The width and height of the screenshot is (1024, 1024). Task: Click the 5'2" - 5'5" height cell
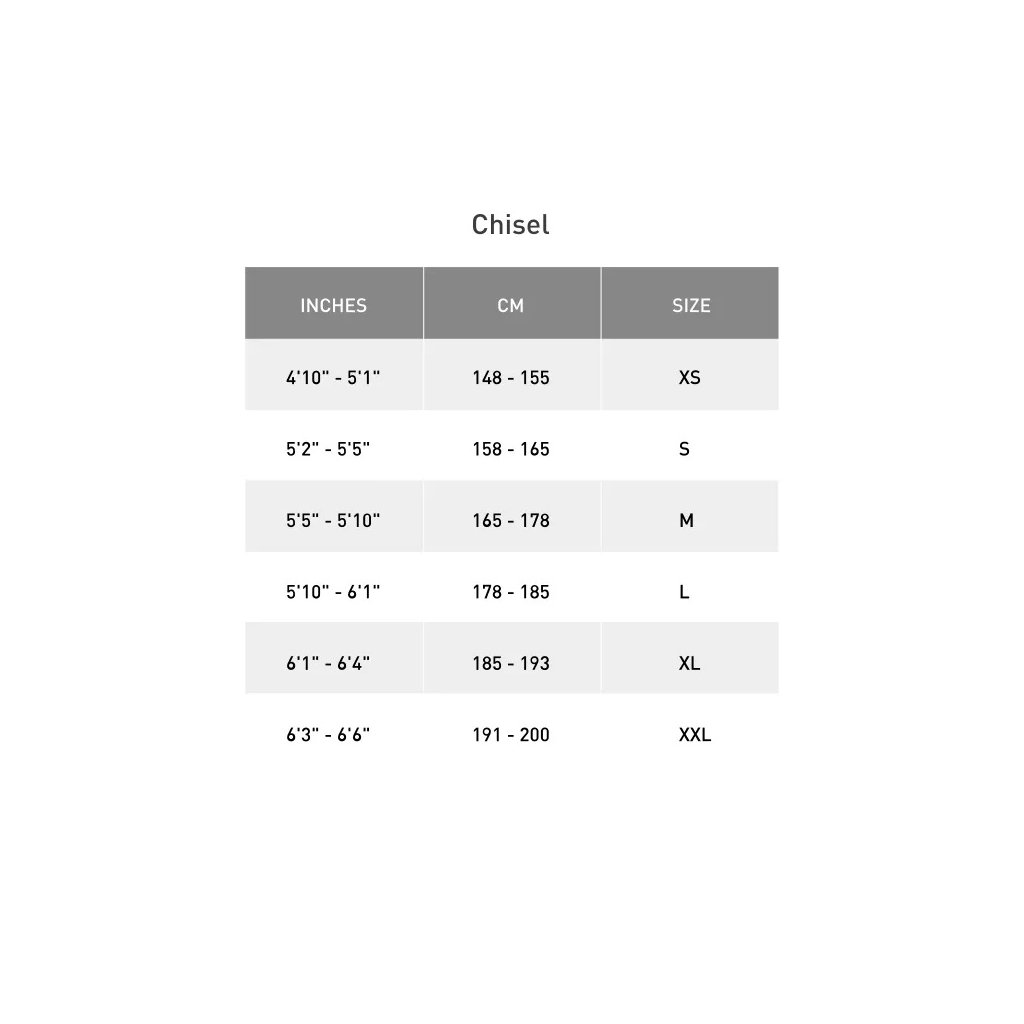click(328, 449)
